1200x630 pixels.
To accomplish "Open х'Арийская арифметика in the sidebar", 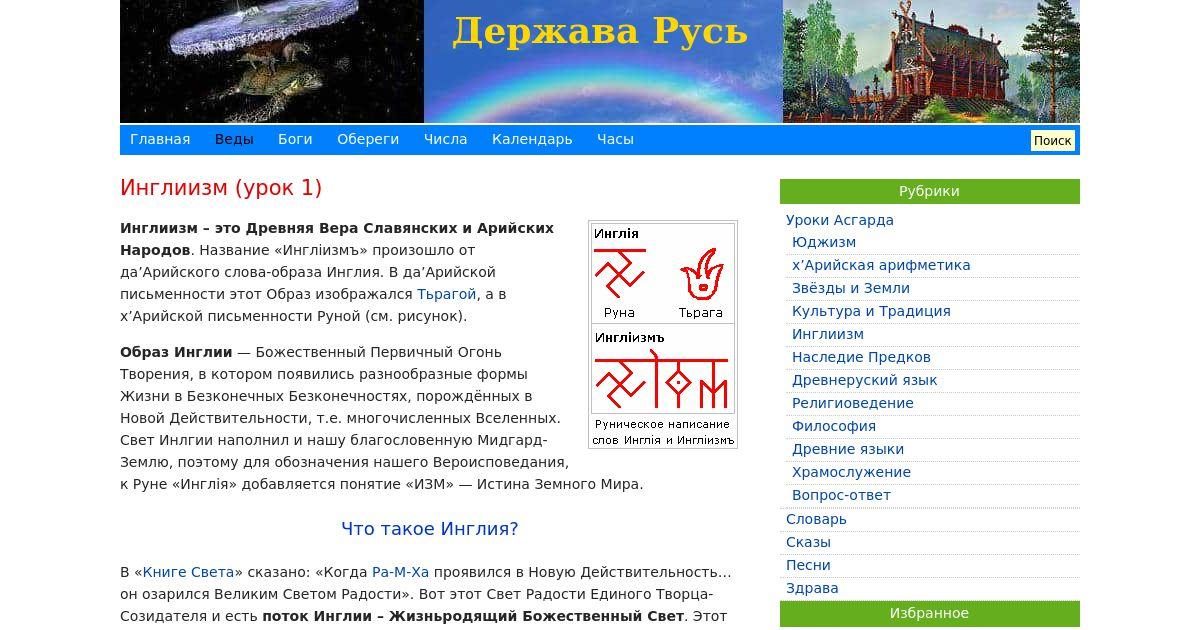I will [x=881, y=265].
